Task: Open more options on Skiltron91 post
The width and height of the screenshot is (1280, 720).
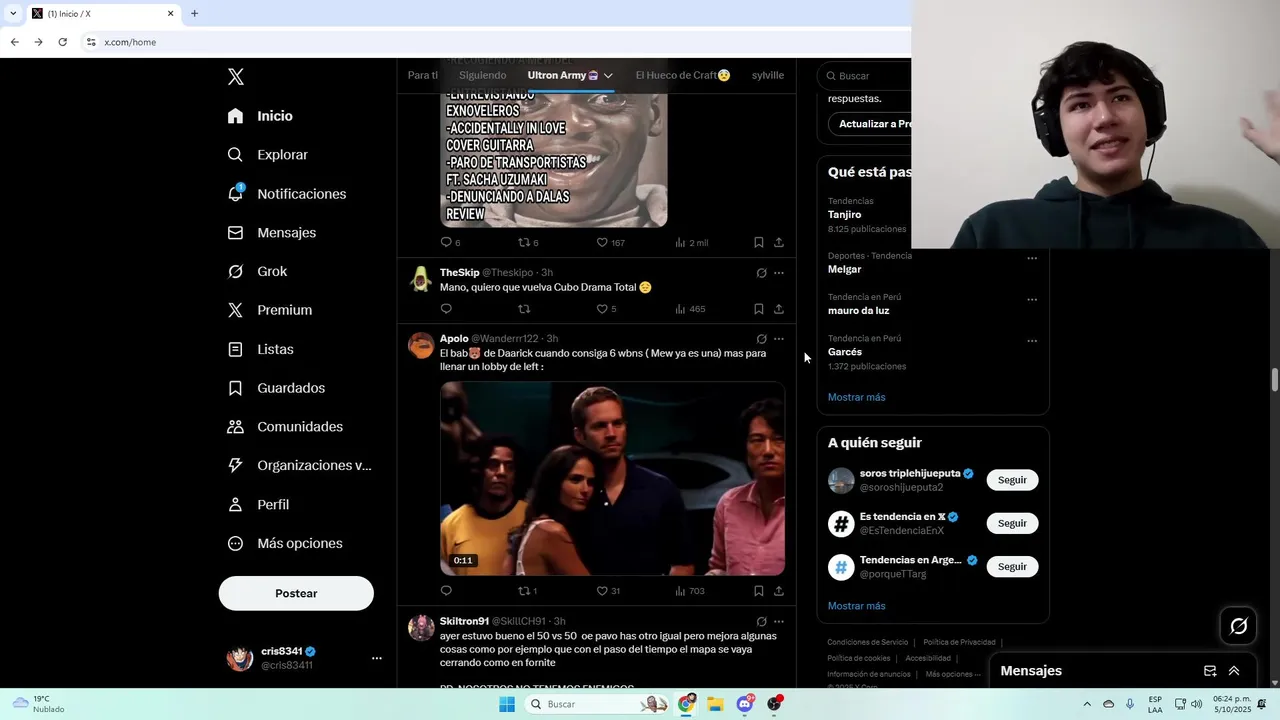Action: coord(779,622)
